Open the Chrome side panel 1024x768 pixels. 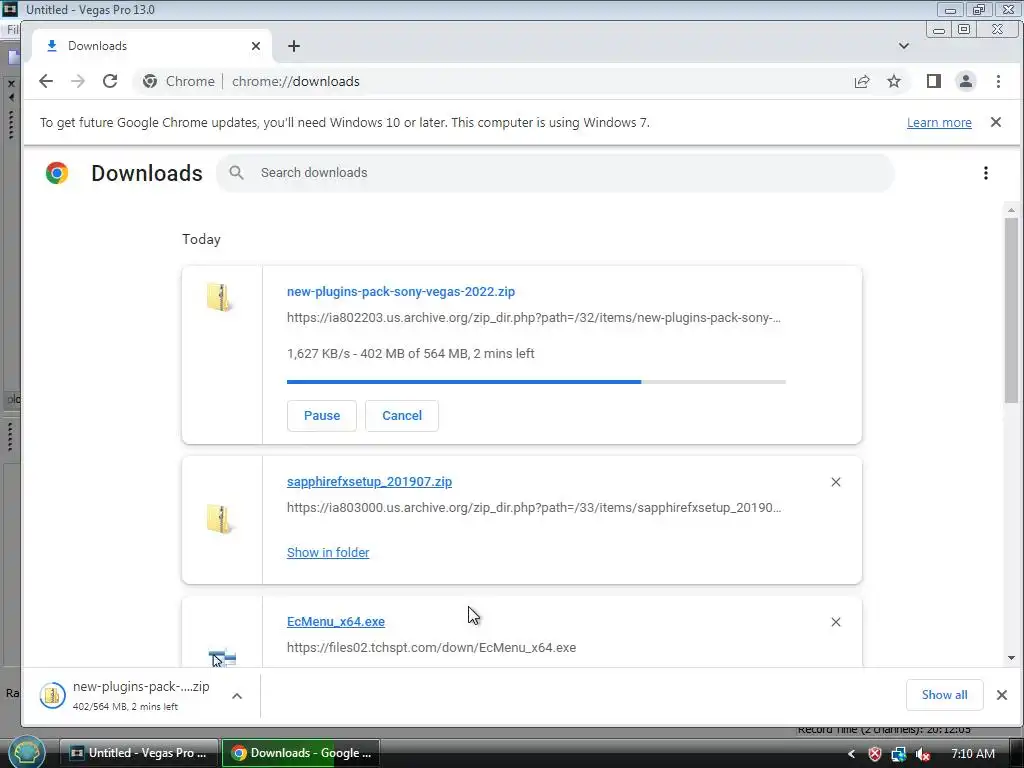[x=934, y=81]
